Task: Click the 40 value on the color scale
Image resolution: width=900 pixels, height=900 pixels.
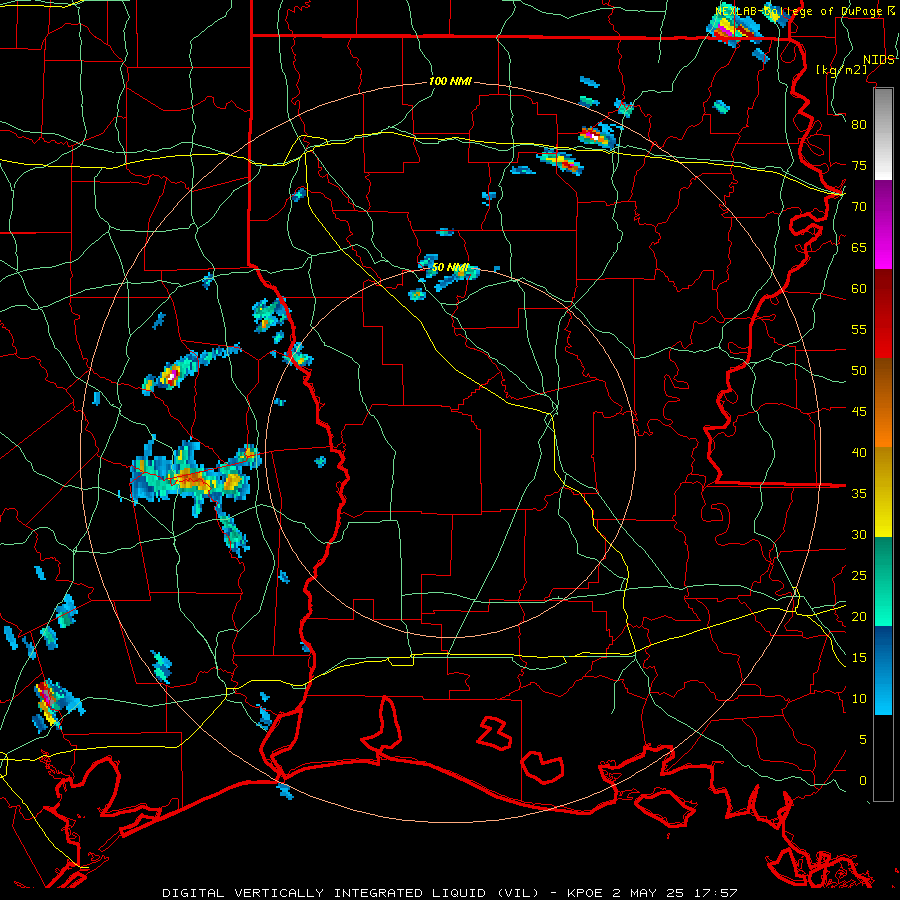Action: 859,452
